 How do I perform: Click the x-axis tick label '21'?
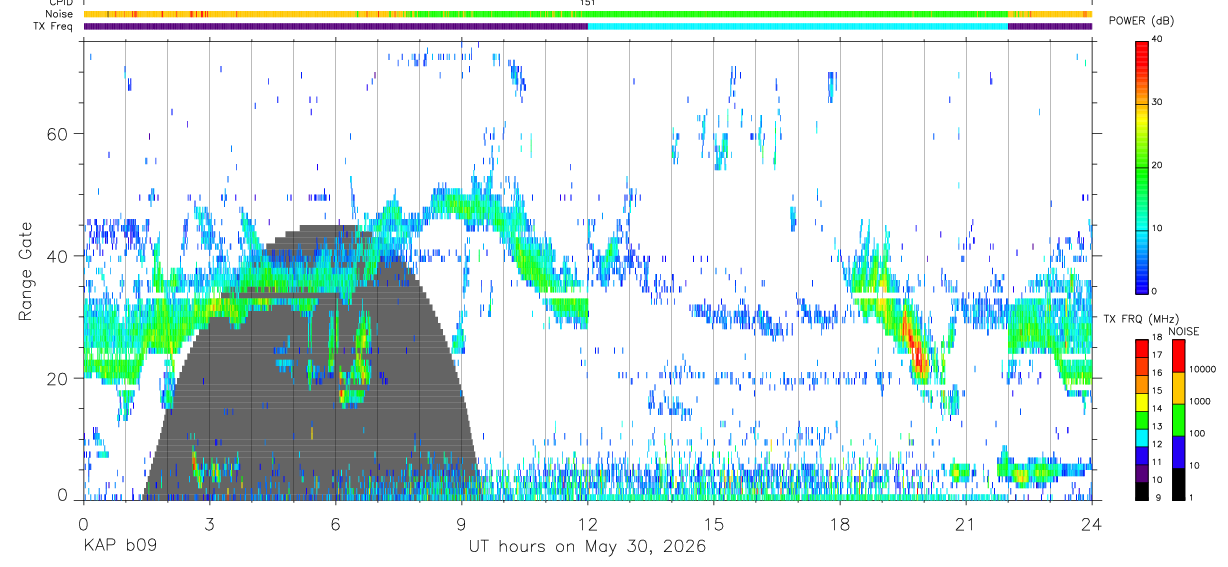(965, 525)
